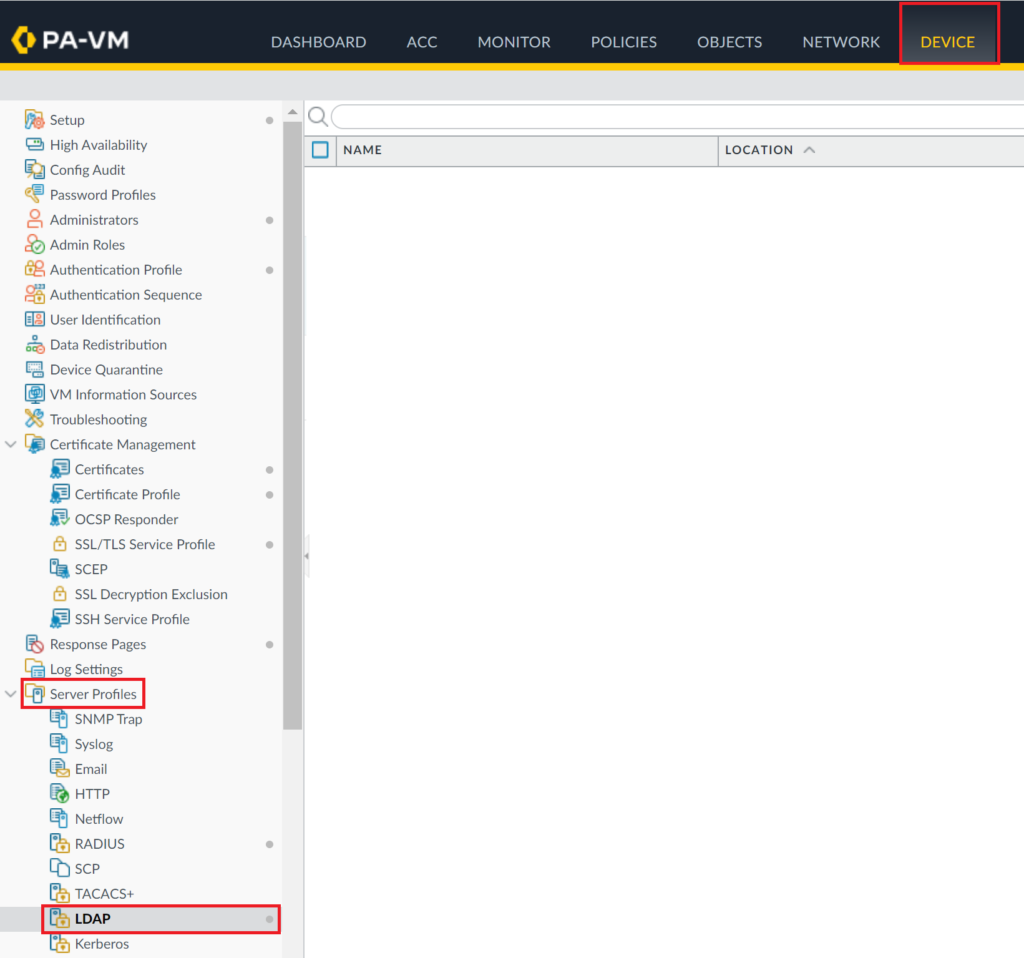Switch to the POLICIES tab
1024x958 pixels.
pos(623,42)
